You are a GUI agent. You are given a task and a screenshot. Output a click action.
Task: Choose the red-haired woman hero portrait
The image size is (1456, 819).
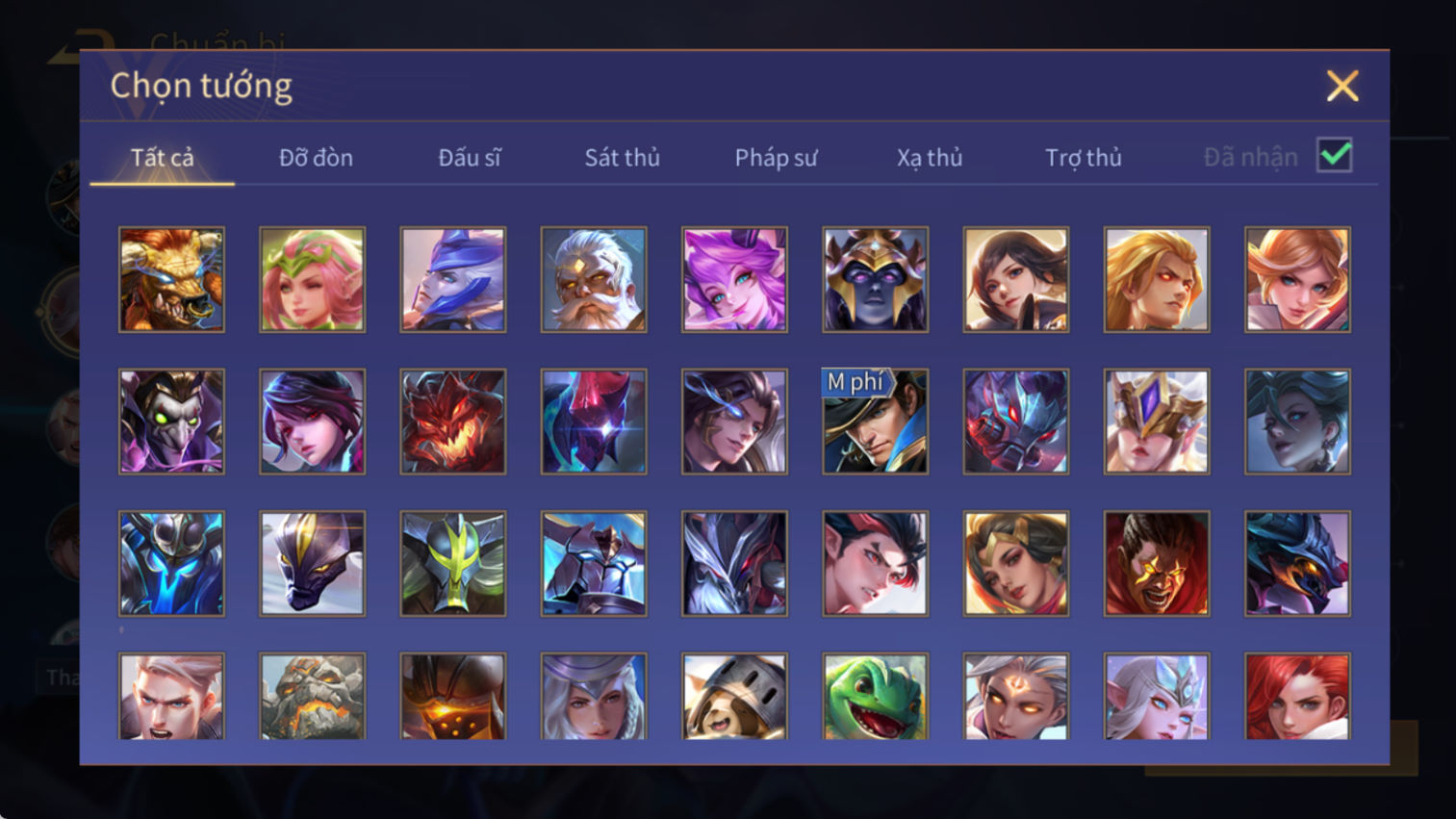pyautogui.click(x=1297, y=697)
